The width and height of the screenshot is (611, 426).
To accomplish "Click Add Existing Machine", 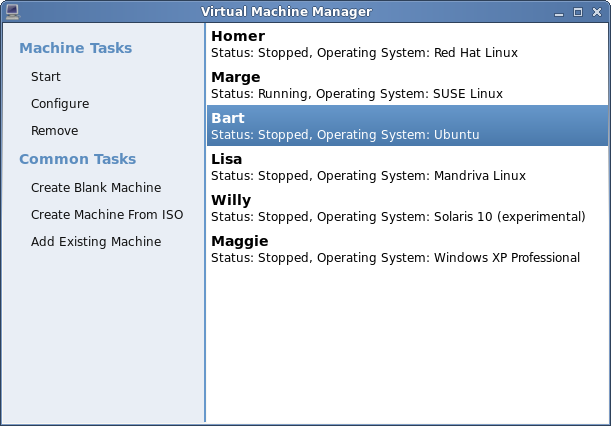I will coord(96,242).
